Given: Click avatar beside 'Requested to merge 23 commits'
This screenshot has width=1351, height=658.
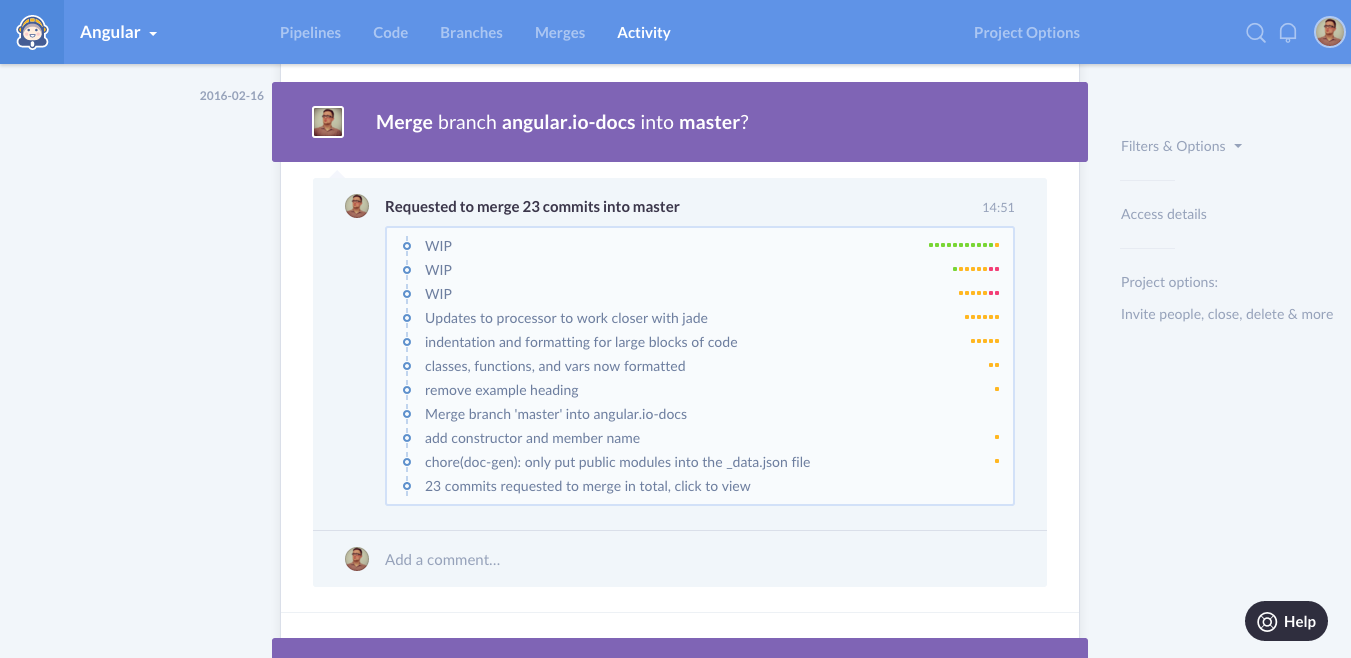Looking at the screenshot, I should pyautogui.click(x=357, y=206).
